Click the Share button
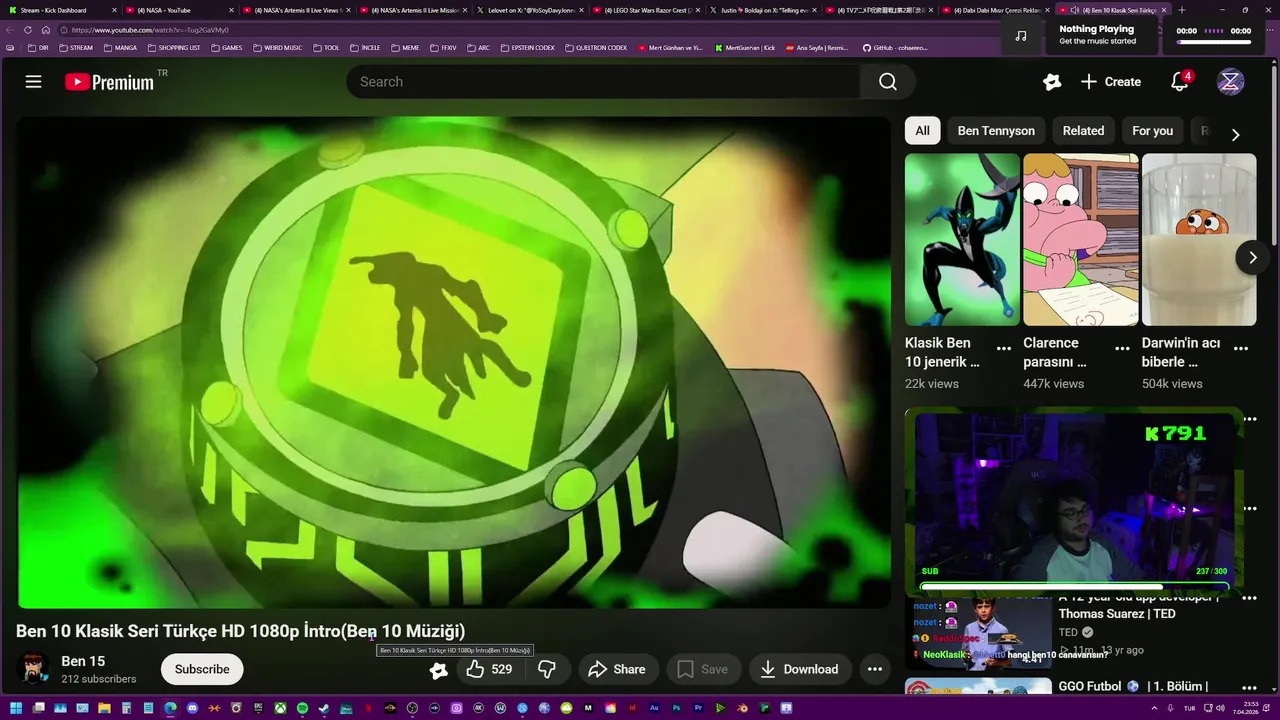The height and width of the screenshot is (720, 1280). coord(617,669)
